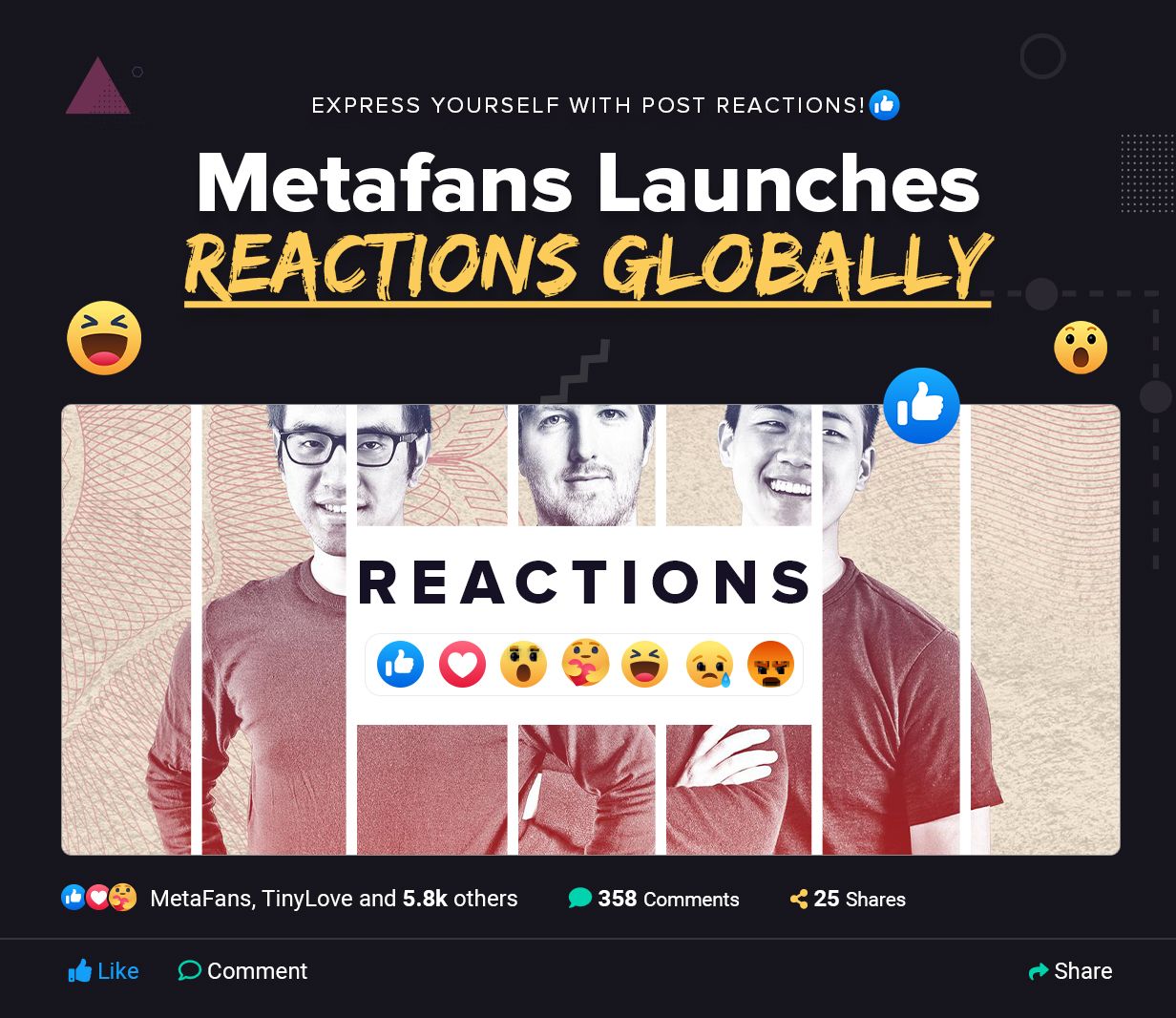Open the 25 Shares list
The width and height of the screenshot is (1176, 1018).
pyautogui.click(x=848, y=899)
